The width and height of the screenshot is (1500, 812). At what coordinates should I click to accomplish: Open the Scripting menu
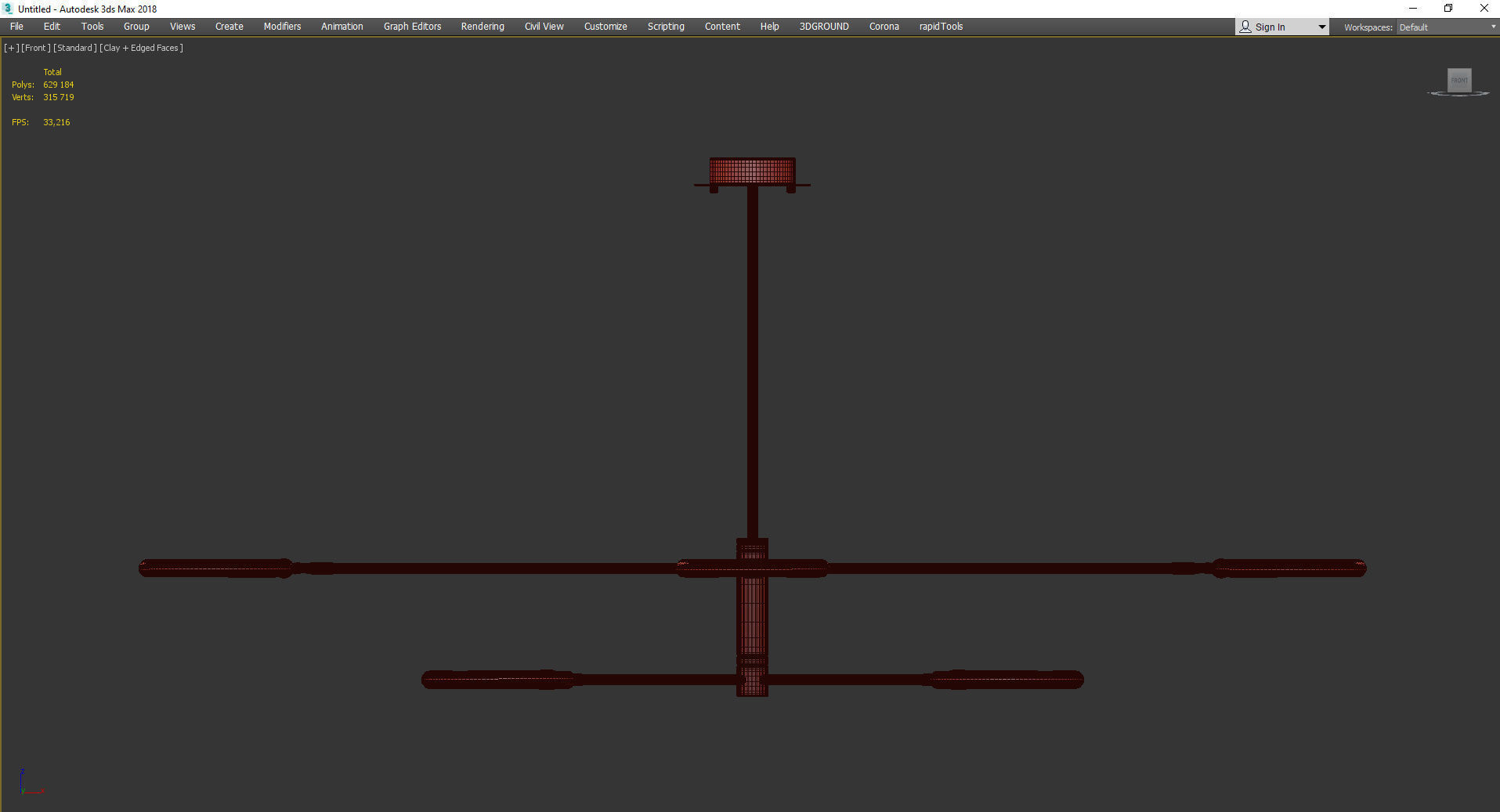click(x=666, y=27)
